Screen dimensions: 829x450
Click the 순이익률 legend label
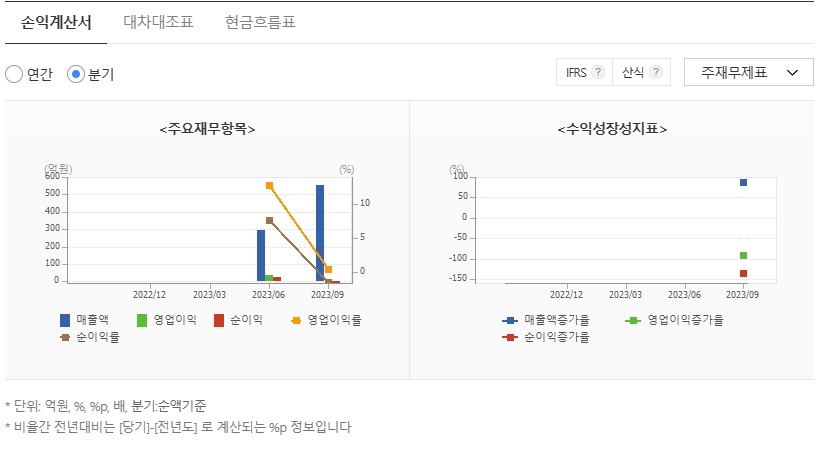pyautogui.click(x=98, y=337)
